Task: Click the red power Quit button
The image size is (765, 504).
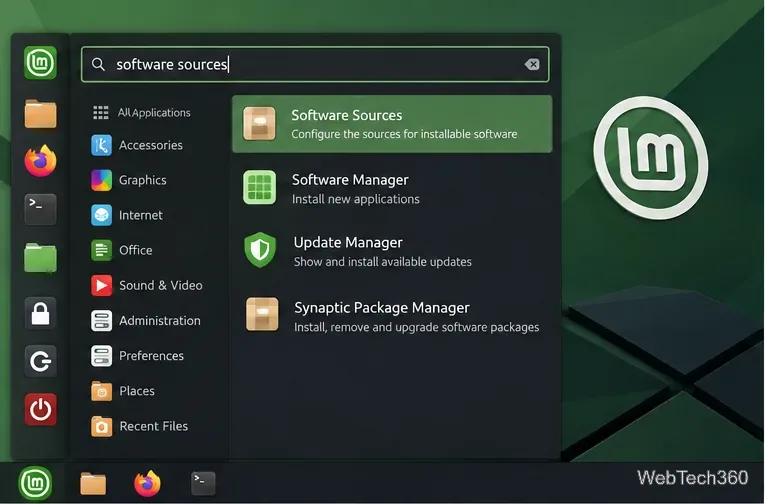Action: click(x=40, y=409)
